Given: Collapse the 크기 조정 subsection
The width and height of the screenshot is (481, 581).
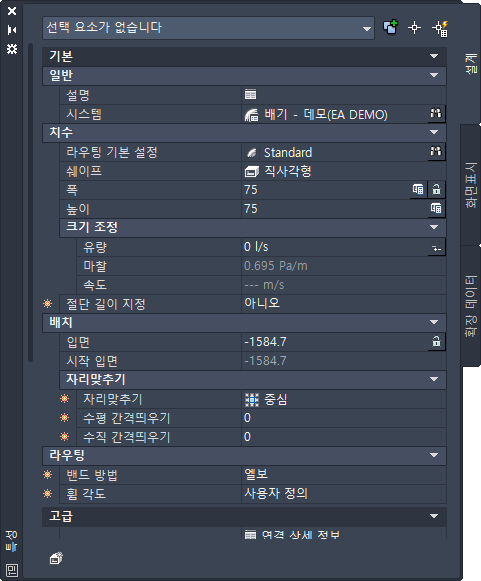Looking at the screenshot, I should (x=434, y=227).
